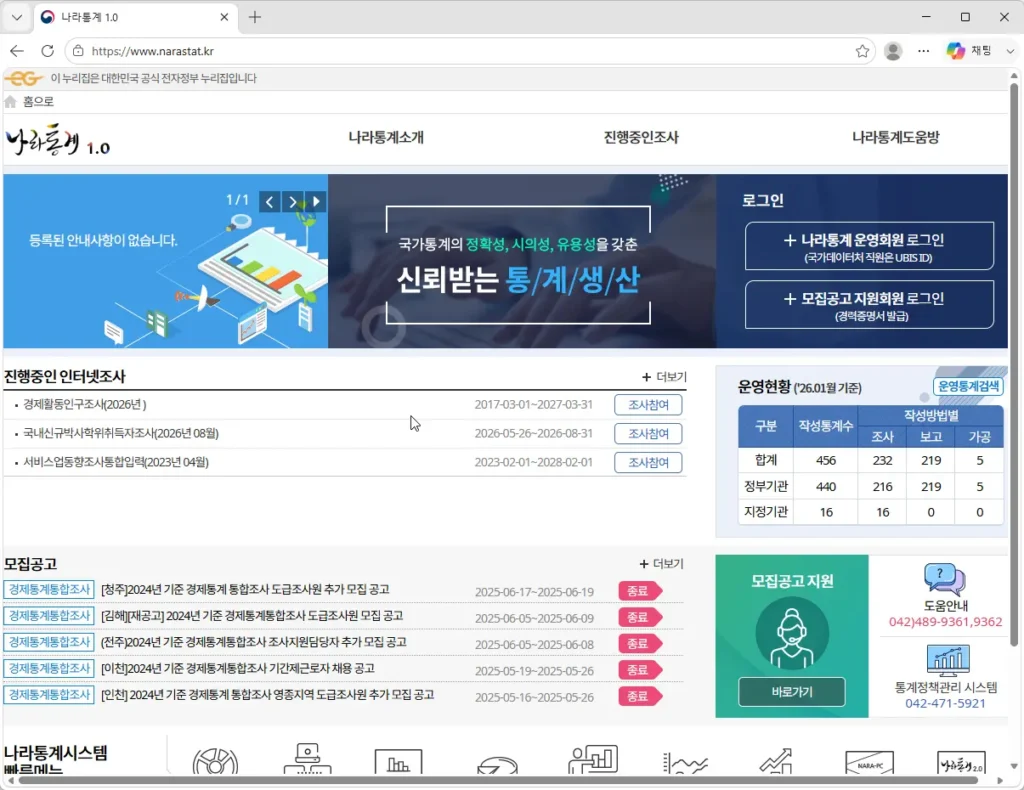Click the 도움안내 speech bubble icon
This screenshot has width=1024, height=790.
coord(944,579)
